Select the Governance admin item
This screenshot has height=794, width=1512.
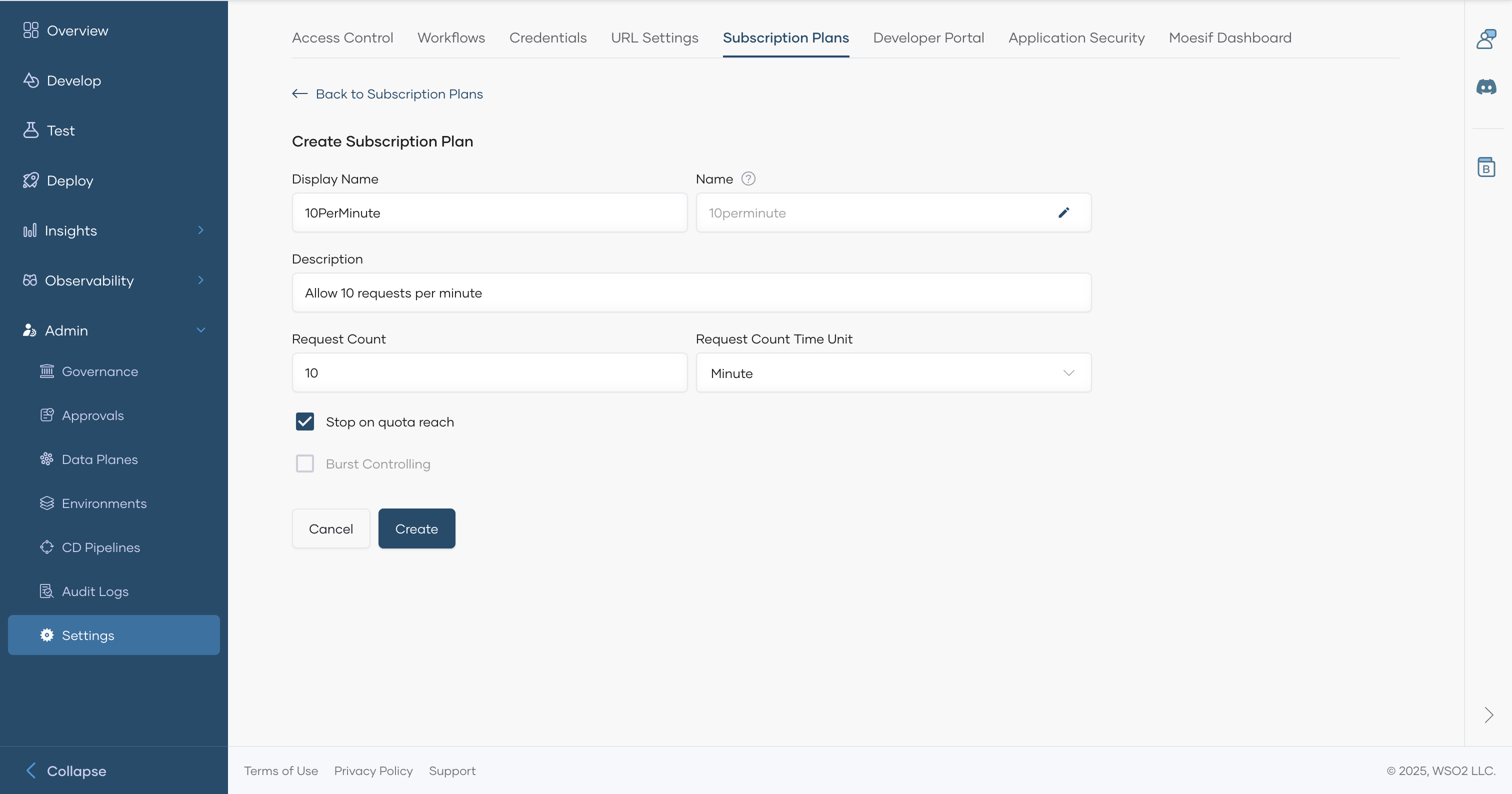tap(100, 371)
